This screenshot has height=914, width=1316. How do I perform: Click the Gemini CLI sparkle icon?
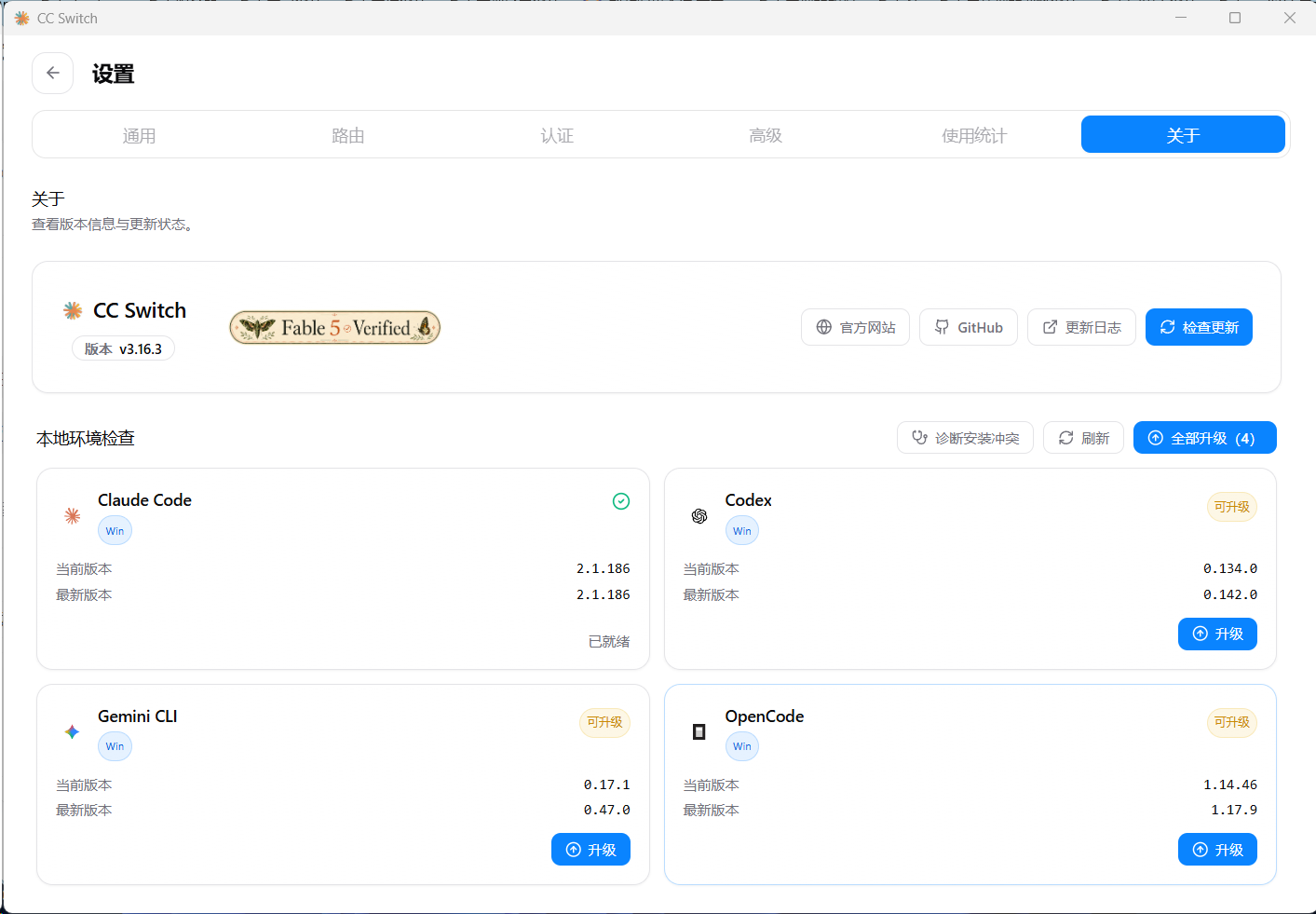73,731
